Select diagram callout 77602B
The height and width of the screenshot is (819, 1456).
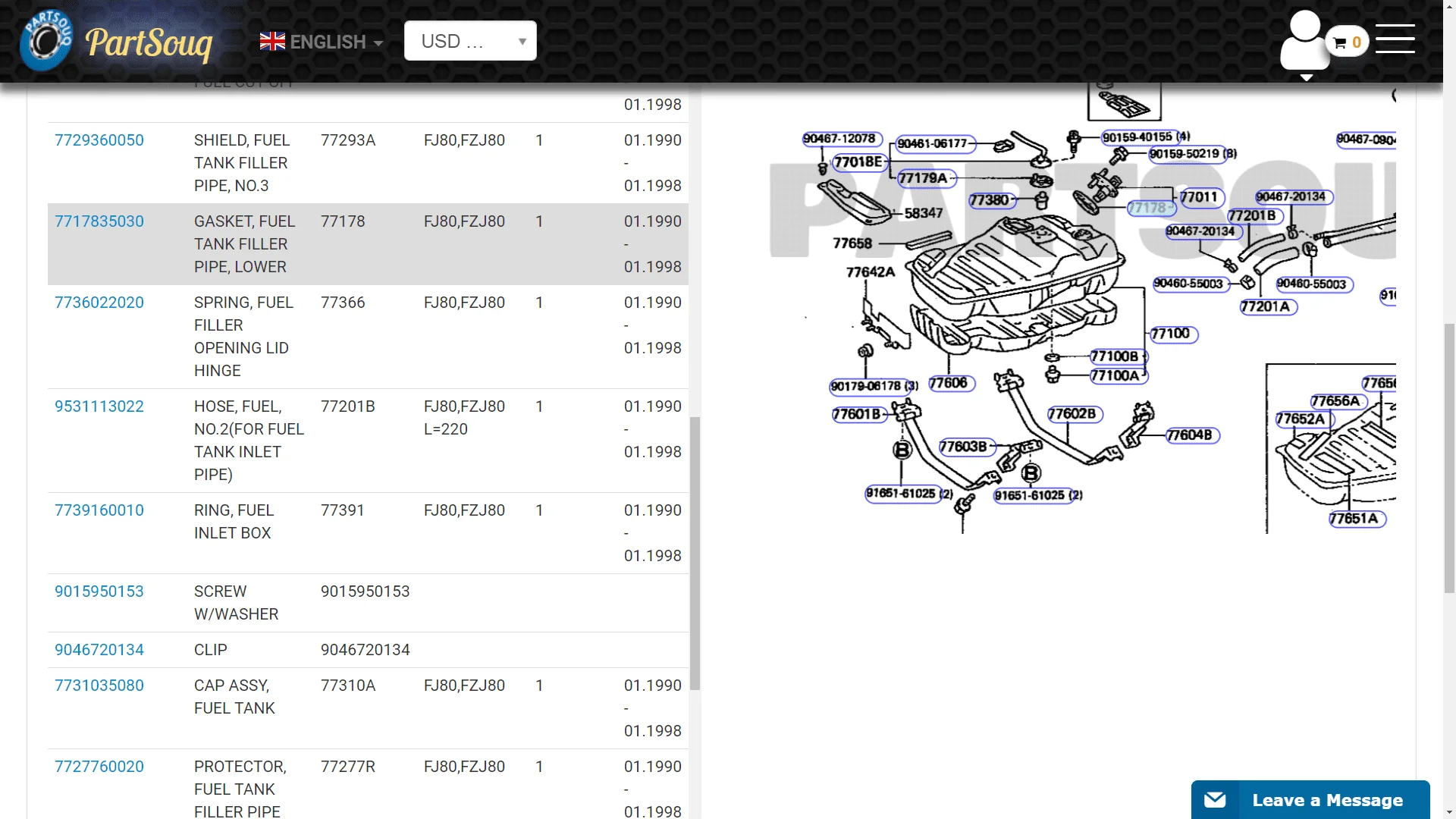point(1074,414)
